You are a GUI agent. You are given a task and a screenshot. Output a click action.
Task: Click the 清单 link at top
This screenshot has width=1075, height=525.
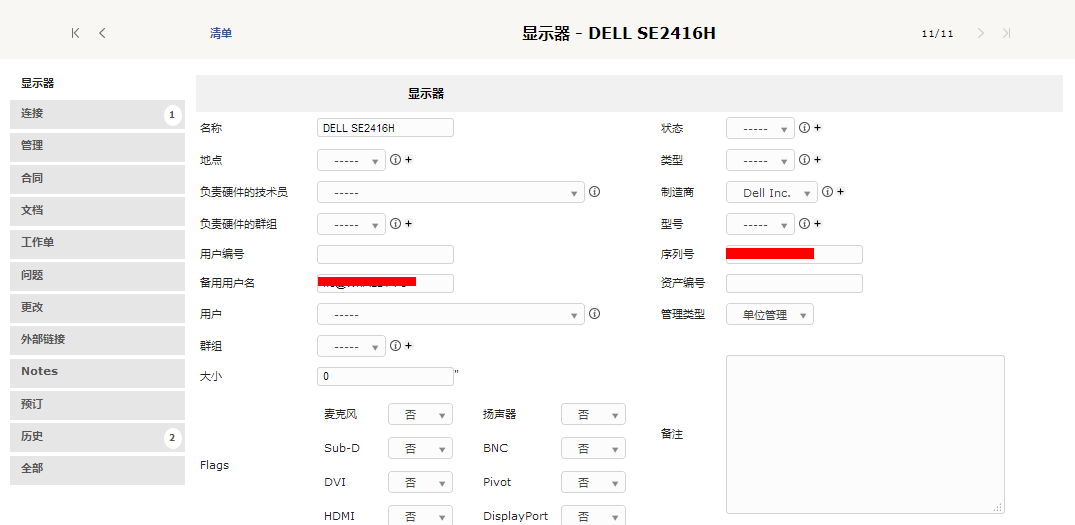pyautogui.click(x=221, y=34)
